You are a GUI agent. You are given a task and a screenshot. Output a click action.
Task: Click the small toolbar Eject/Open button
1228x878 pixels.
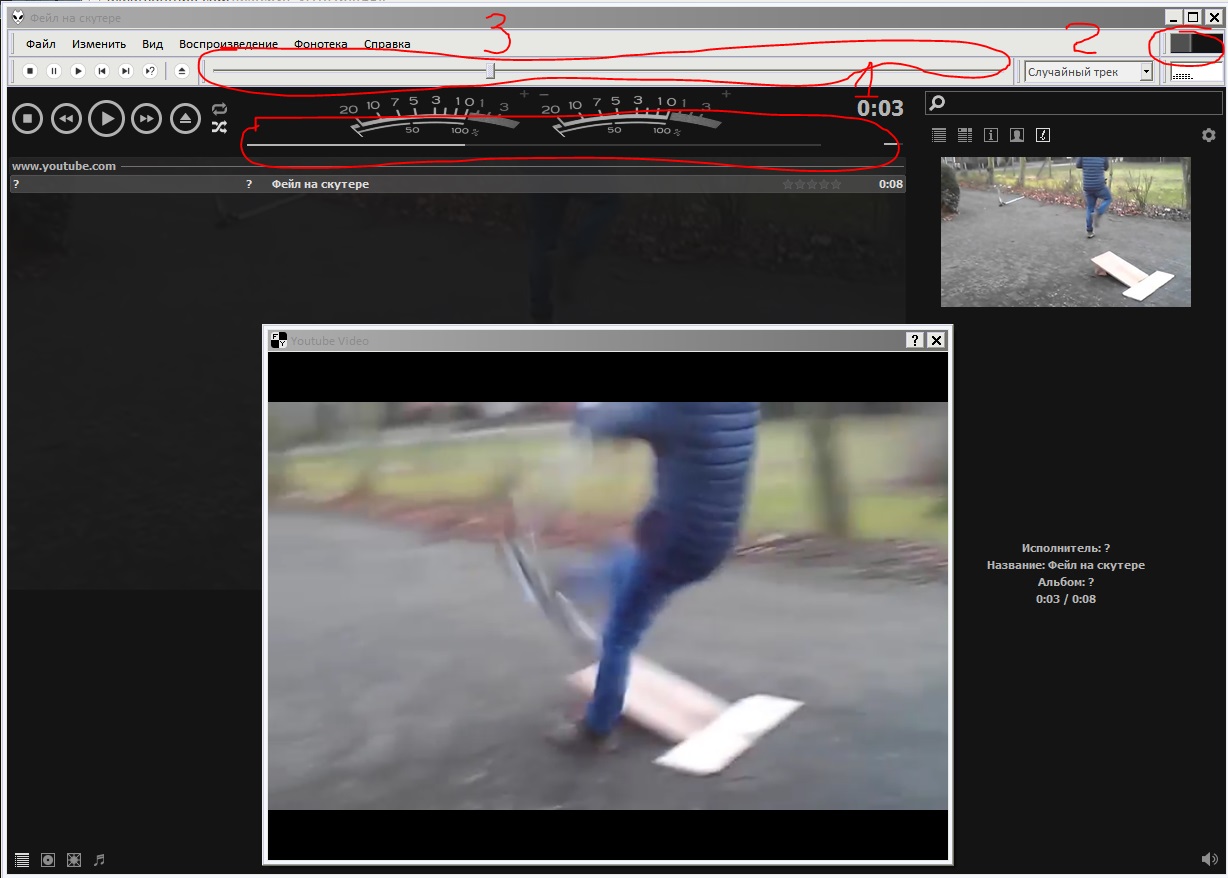tap(181, 71)
